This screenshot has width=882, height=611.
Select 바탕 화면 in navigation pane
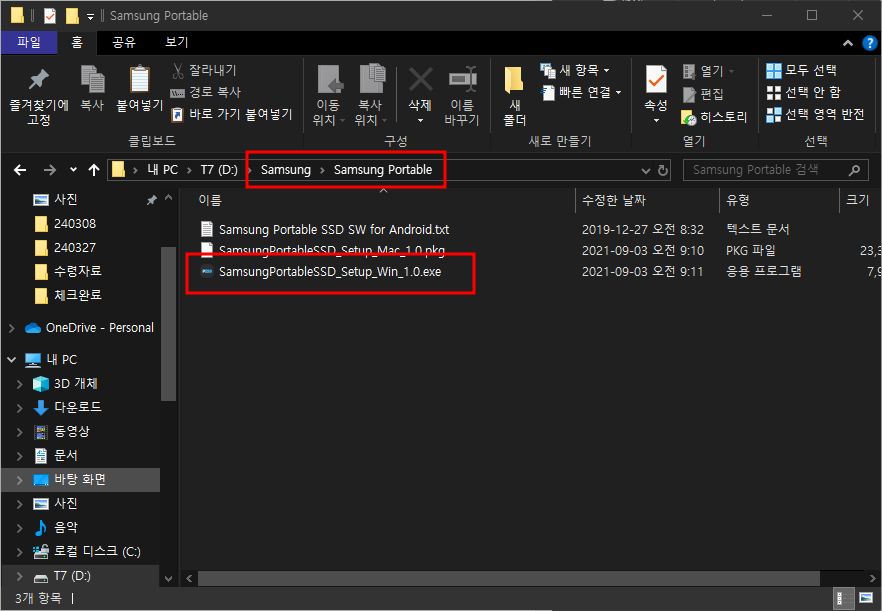click(x=79, y=479)
